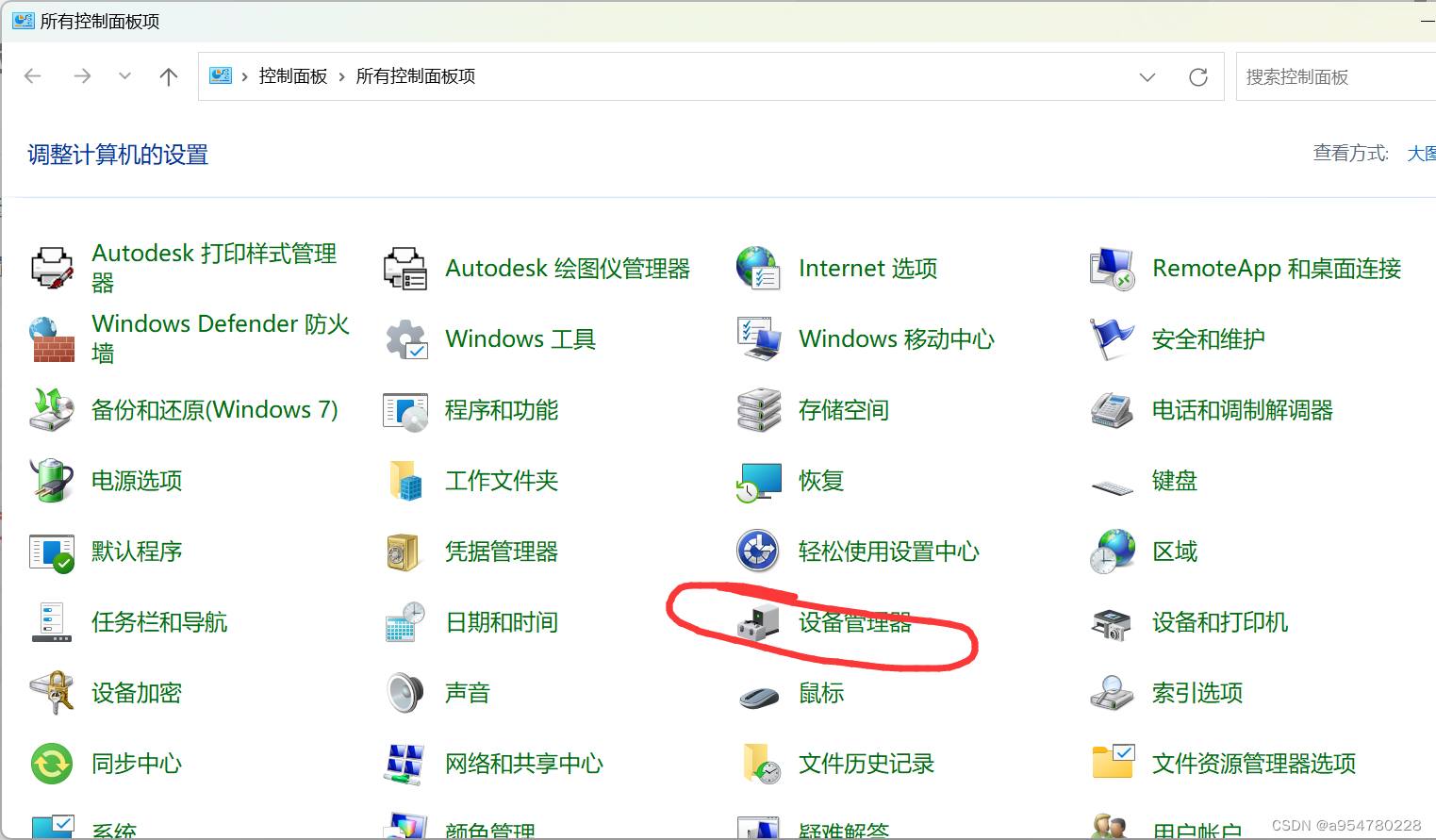Image resolution: width=1436 pixels, height=840 pixels.
Task: Open Autodesk 绘图仪管理器 icon
Action: pos(405,269)
